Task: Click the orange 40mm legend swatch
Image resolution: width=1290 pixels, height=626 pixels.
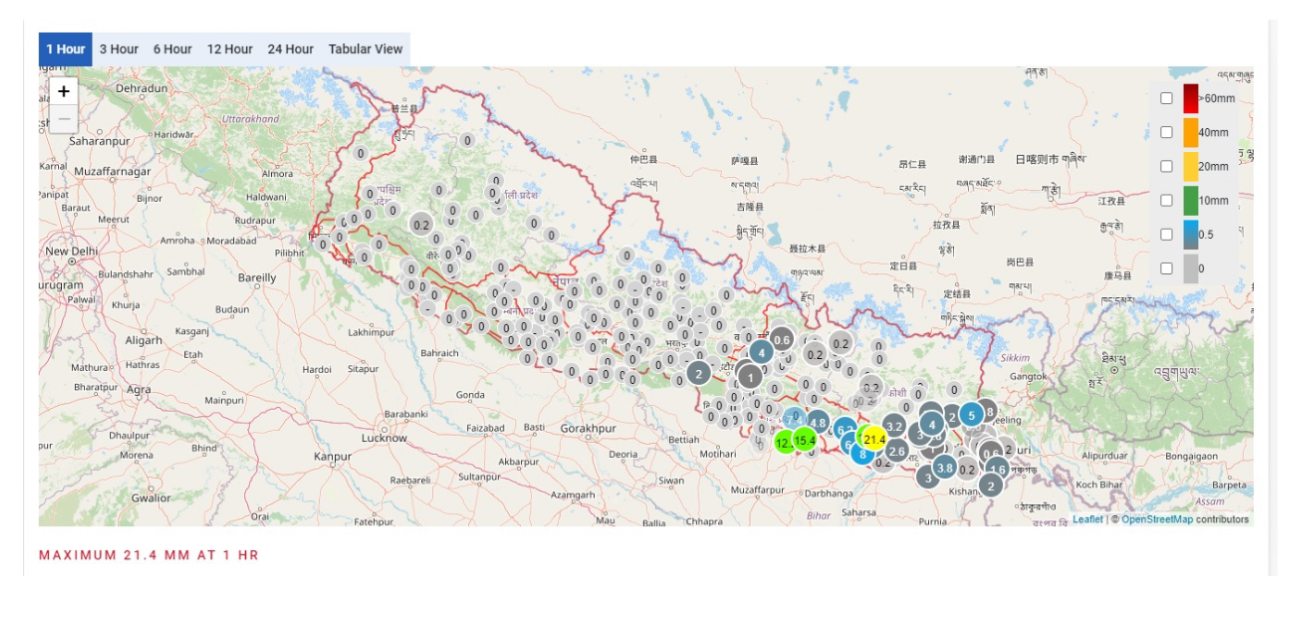Action: (1190, 132)
